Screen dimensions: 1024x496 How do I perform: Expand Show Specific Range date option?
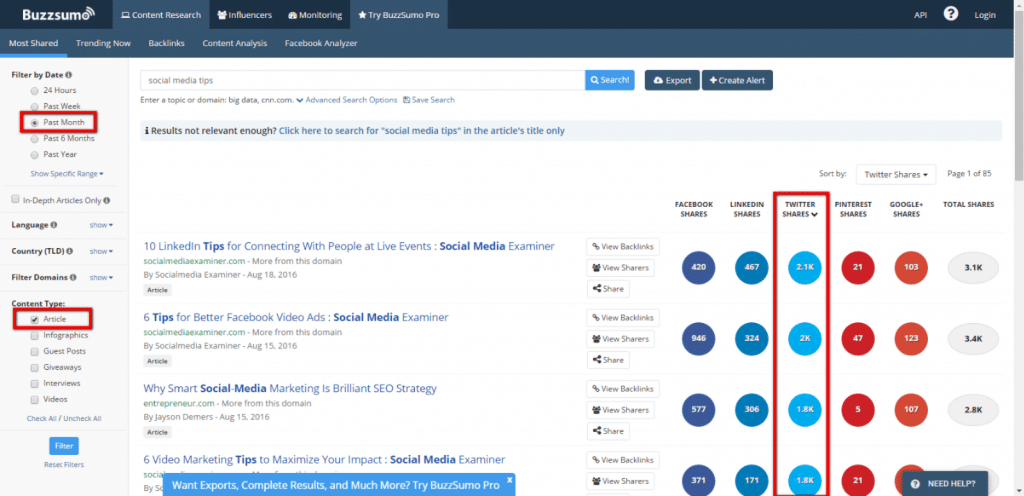[x=67, y=173]
